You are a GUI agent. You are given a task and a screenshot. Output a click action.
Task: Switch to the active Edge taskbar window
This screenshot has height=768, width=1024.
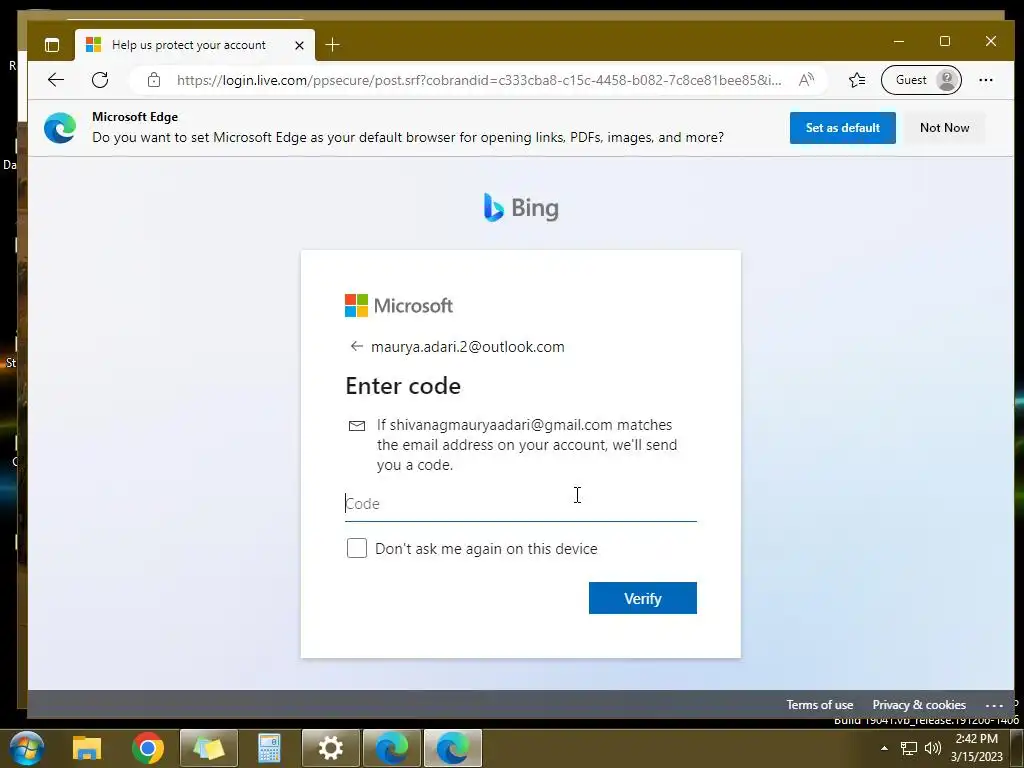coord(453,748)
